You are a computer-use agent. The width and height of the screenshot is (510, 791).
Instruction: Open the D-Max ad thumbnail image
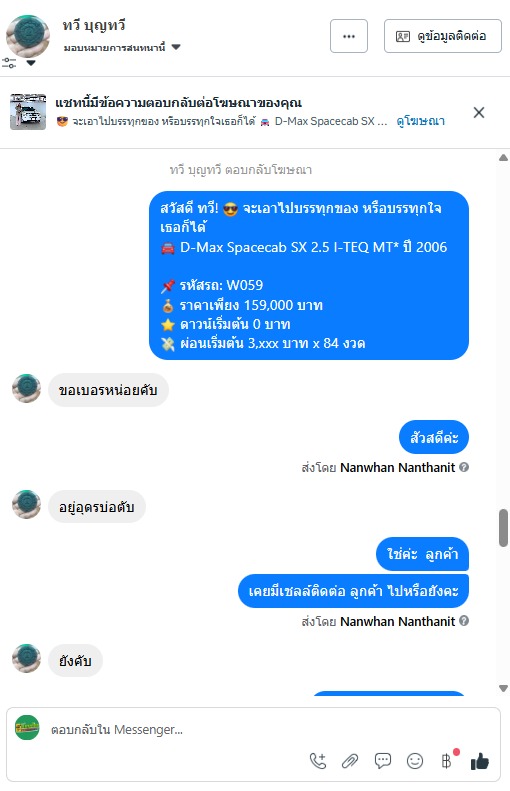pos(28,111)
